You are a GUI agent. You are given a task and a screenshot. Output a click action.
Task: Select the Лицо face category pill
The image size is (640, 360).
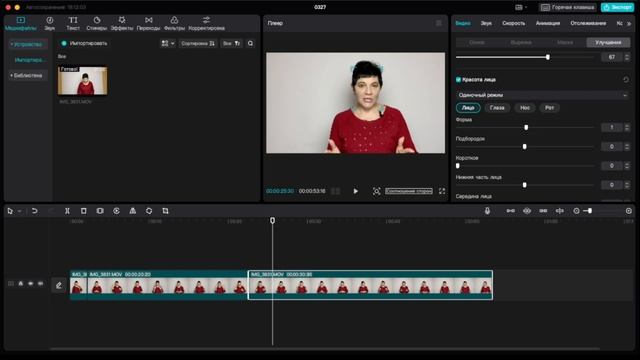(468, 108)
